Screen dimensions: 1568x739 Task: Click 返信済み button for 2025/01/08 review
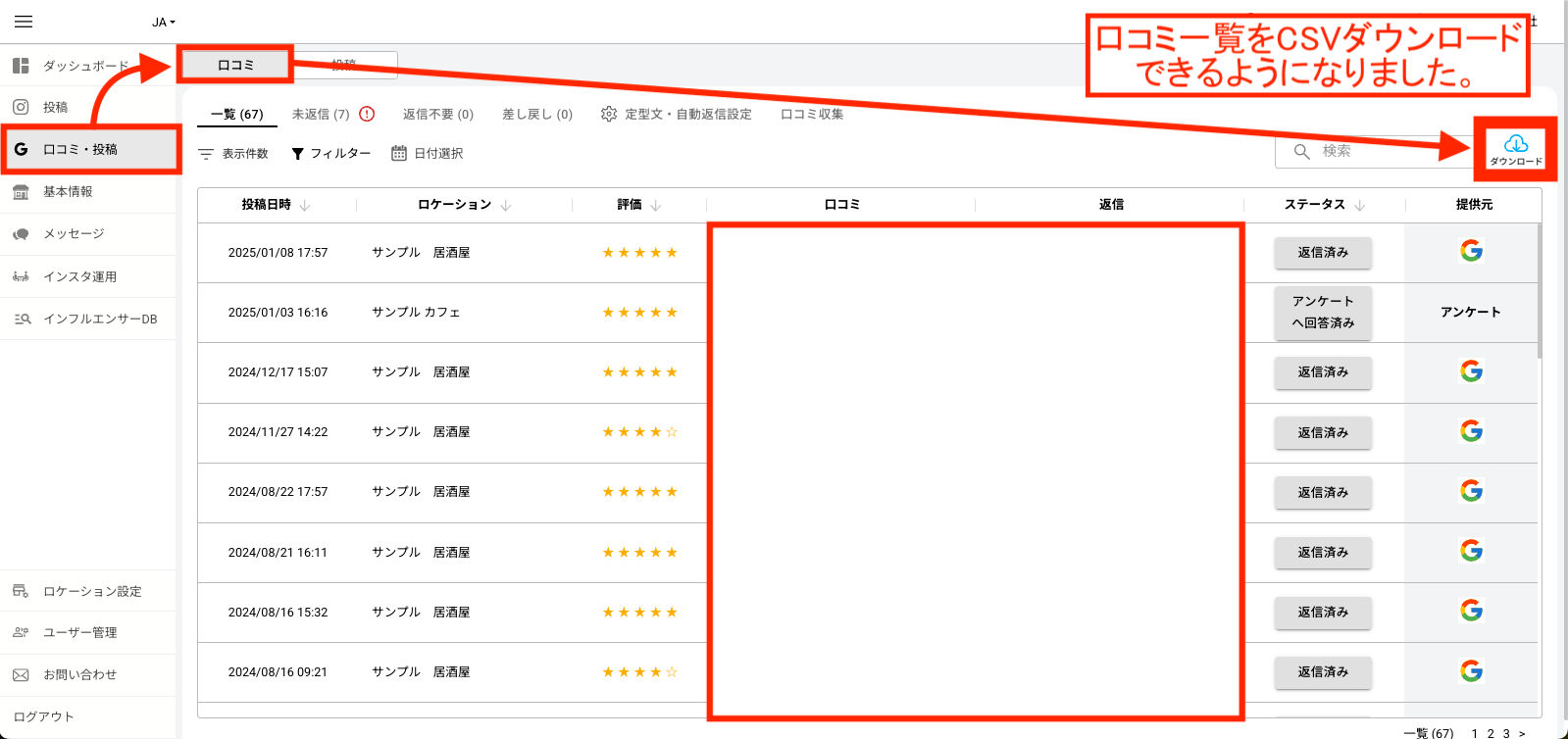(x=1322, y=253)
